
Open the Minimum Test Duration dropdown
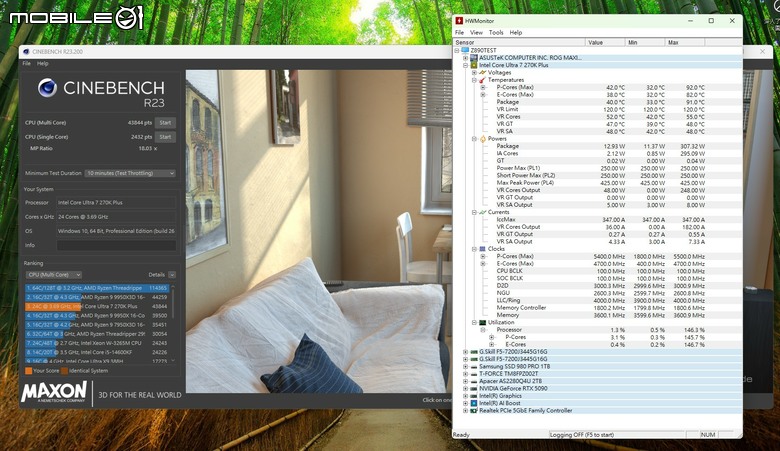pyautogui.click(x=130, y=174)
